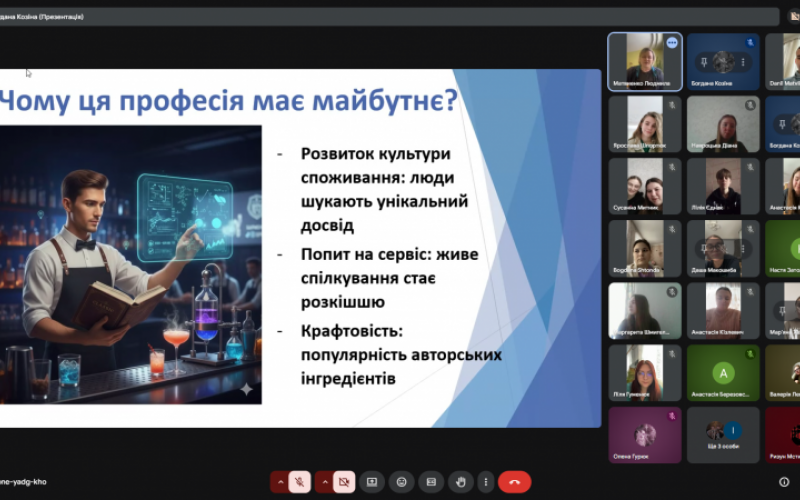Open more options three-dot menu
The height and width of the screenshot is (500, 800).
coord(488,482)
